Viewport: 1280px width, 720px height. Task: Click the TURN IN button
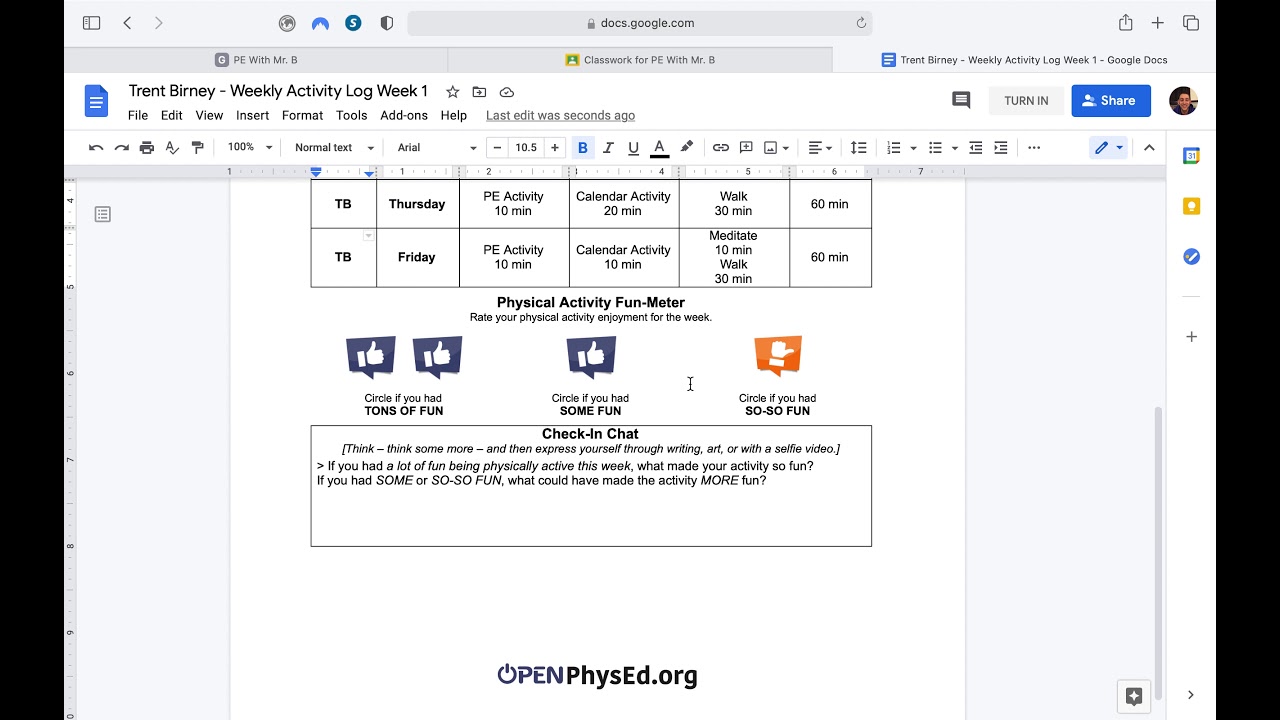coord(1026,101)
